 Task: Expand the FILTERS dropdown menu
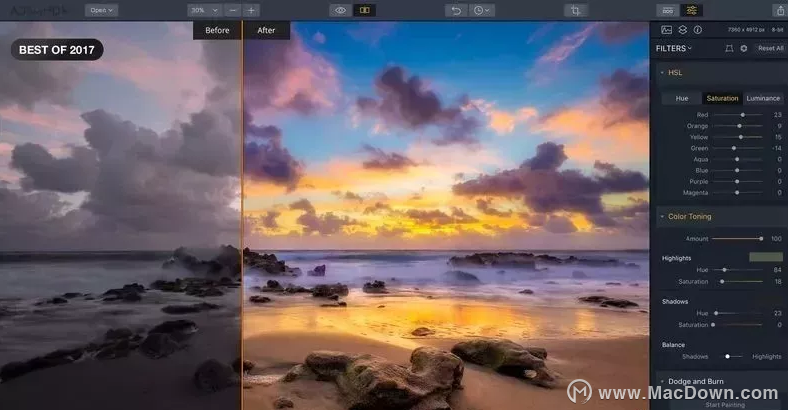(x=674, y=48)
